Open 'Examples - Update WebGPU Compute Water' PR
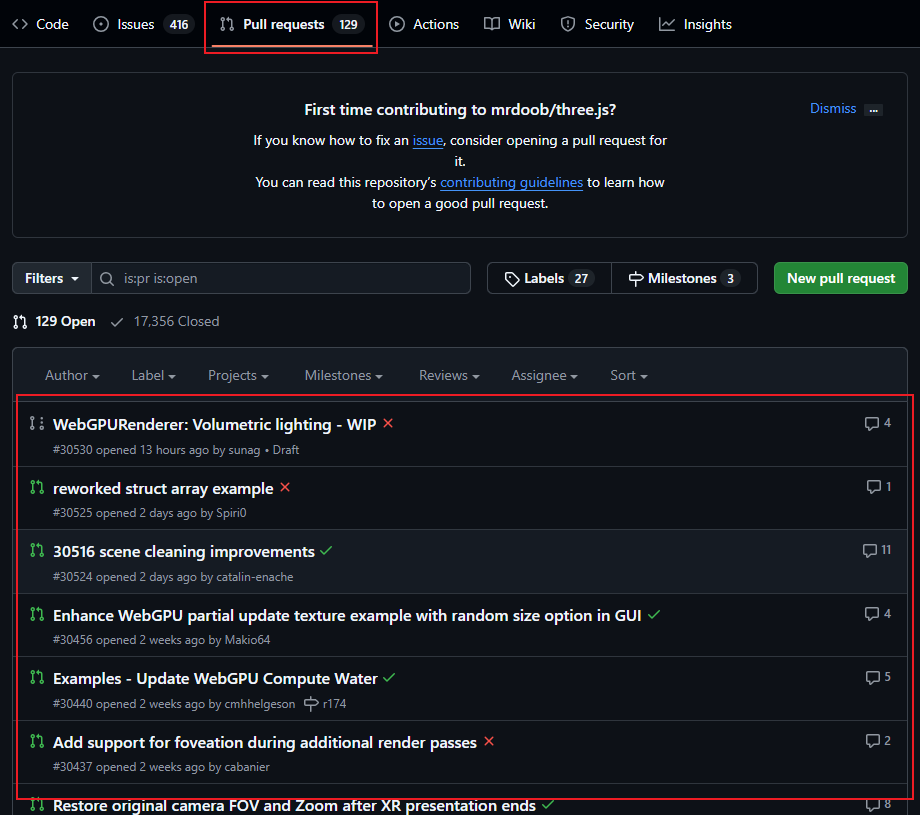This screenshot has width=920, height=815. [215, 679]
